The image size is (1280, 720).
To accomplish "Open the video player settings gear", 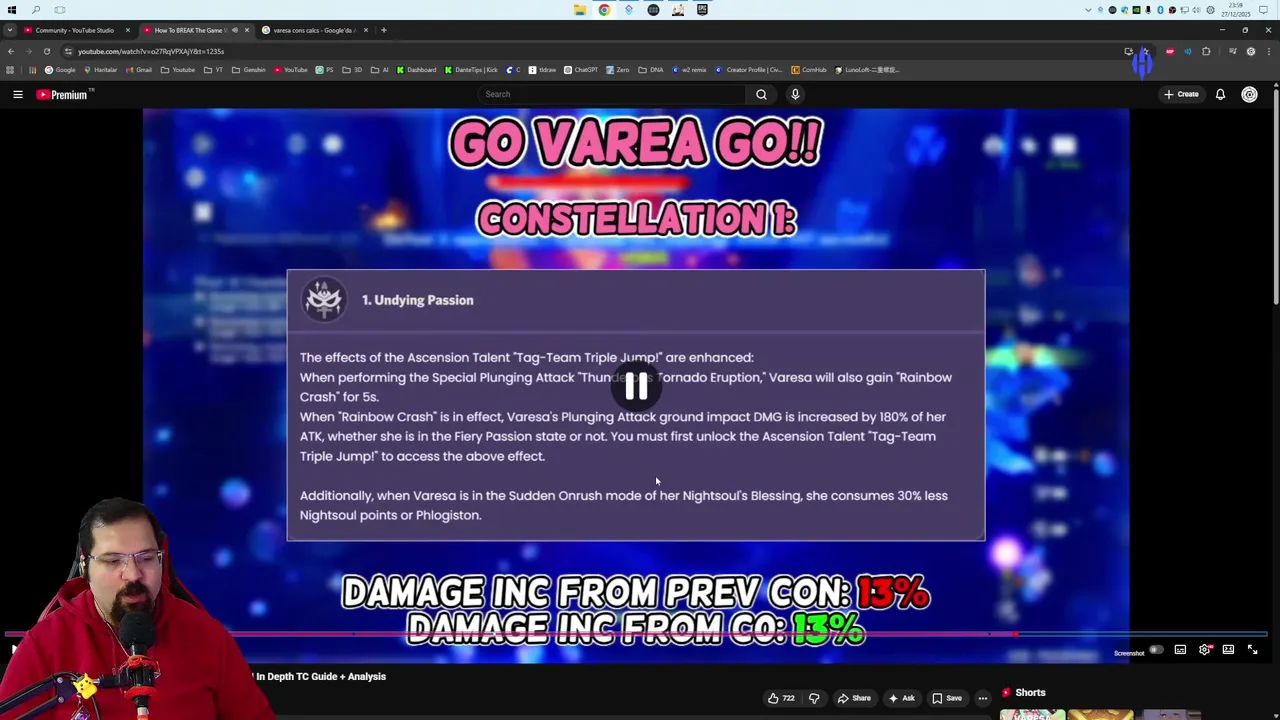I will 1204,650.
